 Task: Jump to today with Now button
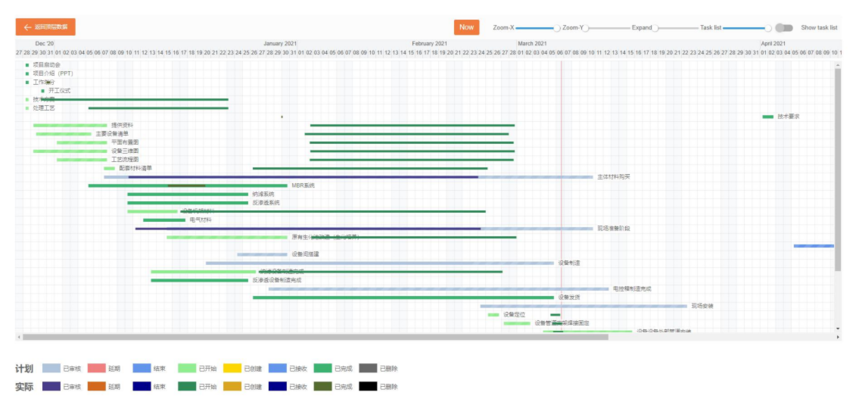click(x=466, y=28)
